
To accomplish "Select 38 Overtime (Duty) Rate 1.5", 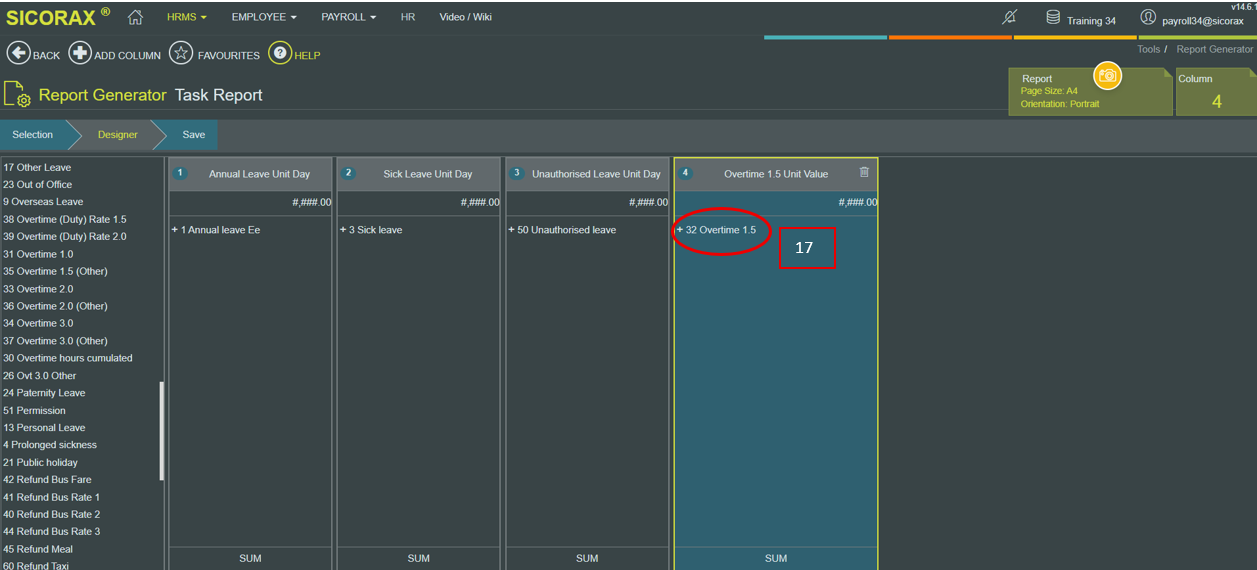I will (65, 219).
